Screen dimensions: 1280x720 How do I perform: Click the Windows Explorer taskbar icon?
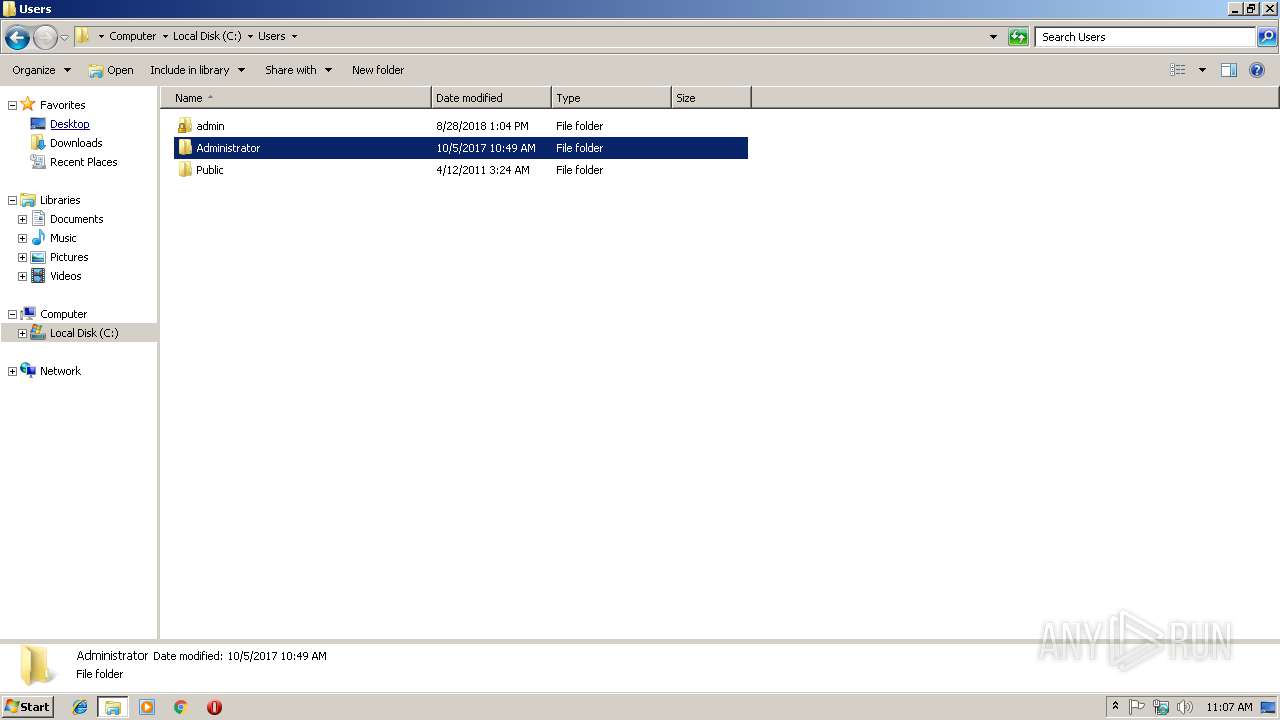[x=113, y=707]
